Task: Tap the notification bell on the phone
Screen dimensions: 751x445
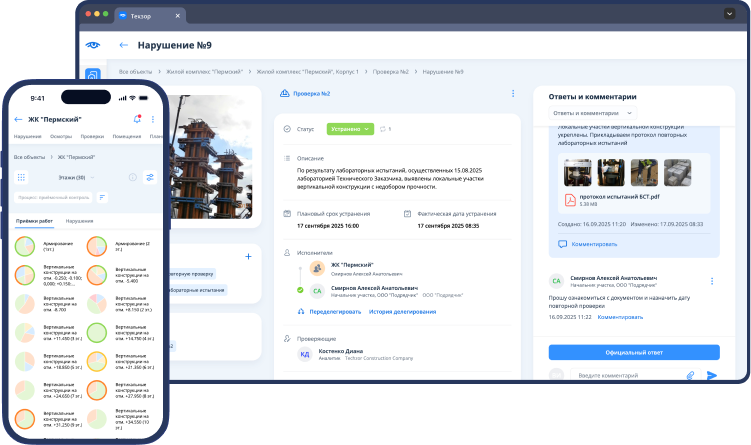Action: point(137,119)
